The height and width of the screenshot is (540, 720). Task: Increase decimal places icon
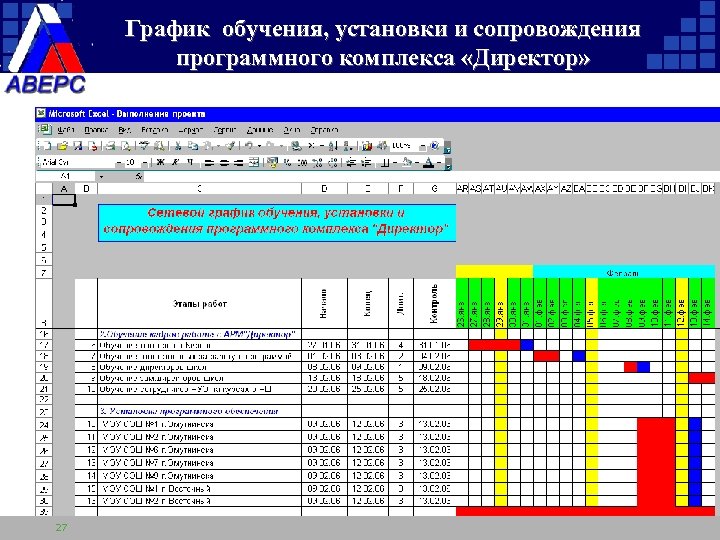click(317, 163)
